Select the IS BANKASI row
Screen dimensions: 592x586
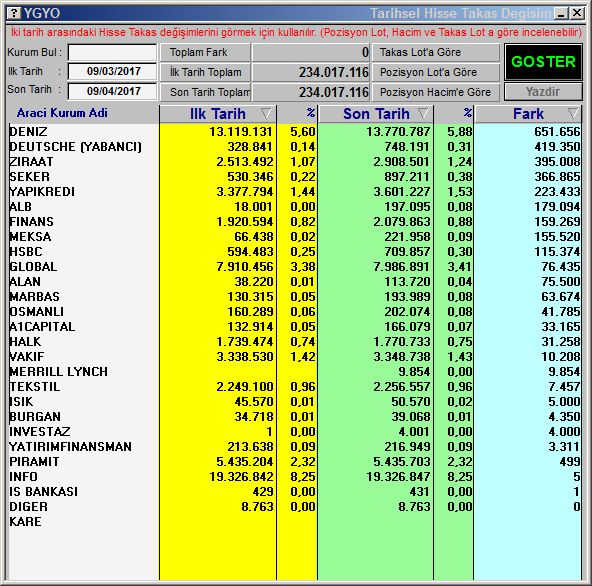point(294,492)
